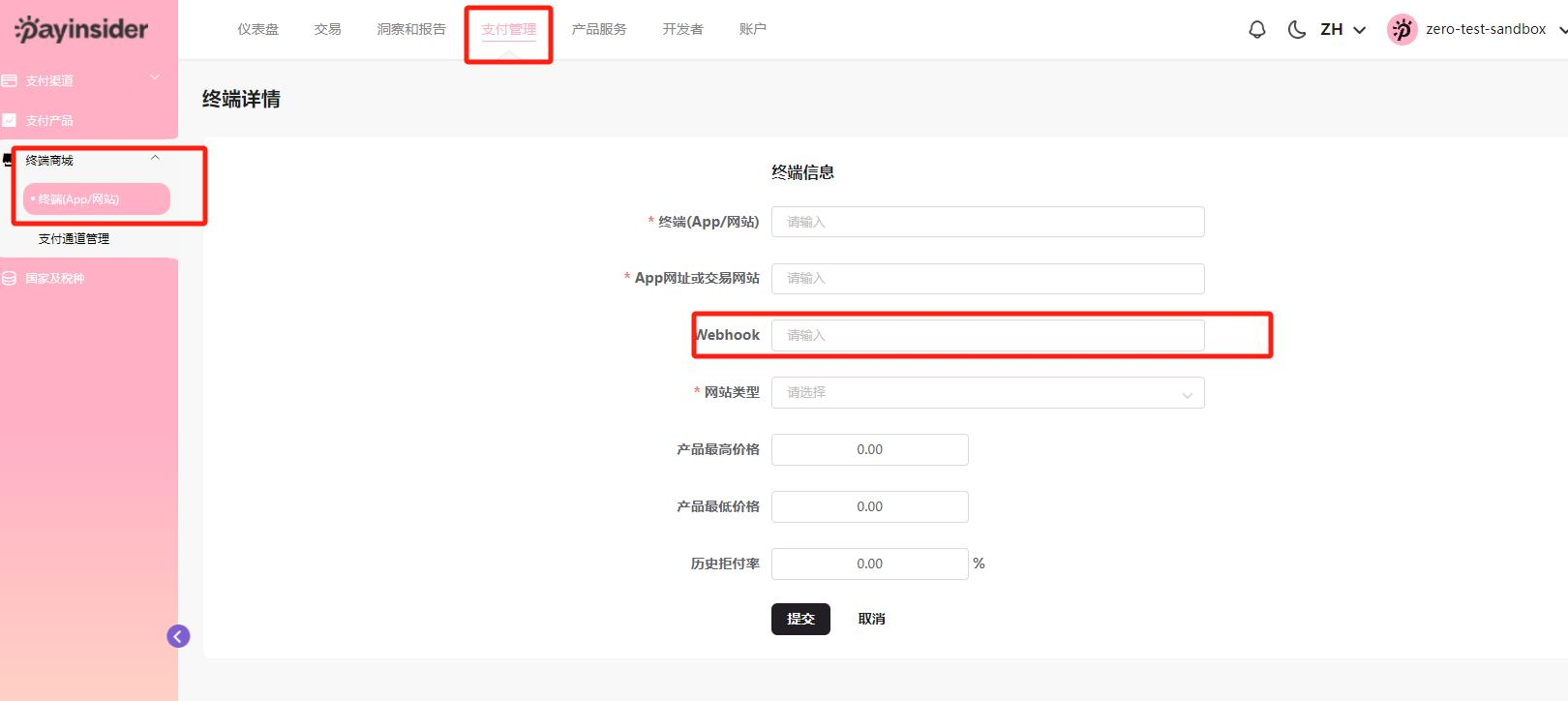Click the 取消 cancel button
1568x701 pixels.
871,619
